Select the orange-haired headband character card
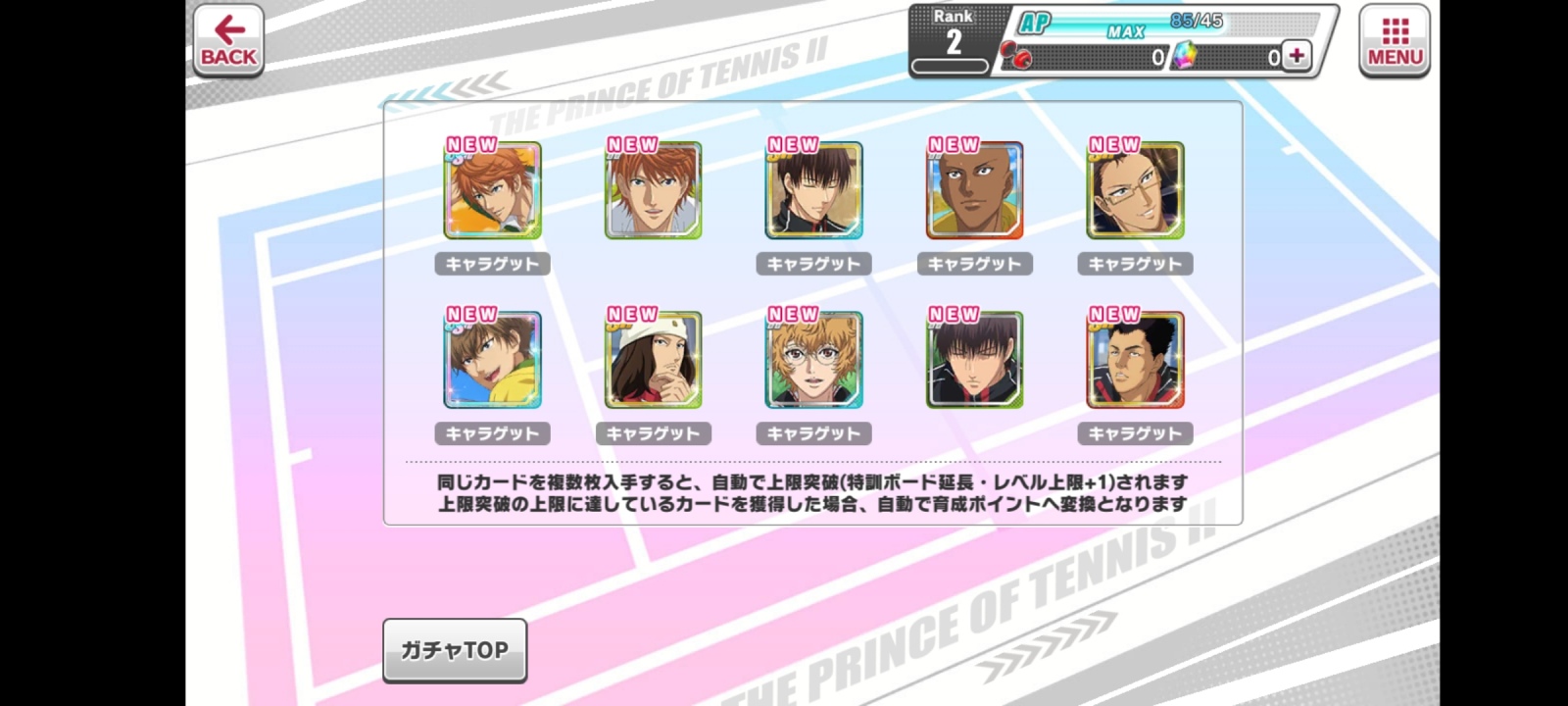 pyautogui.click(x=492, y=190)
